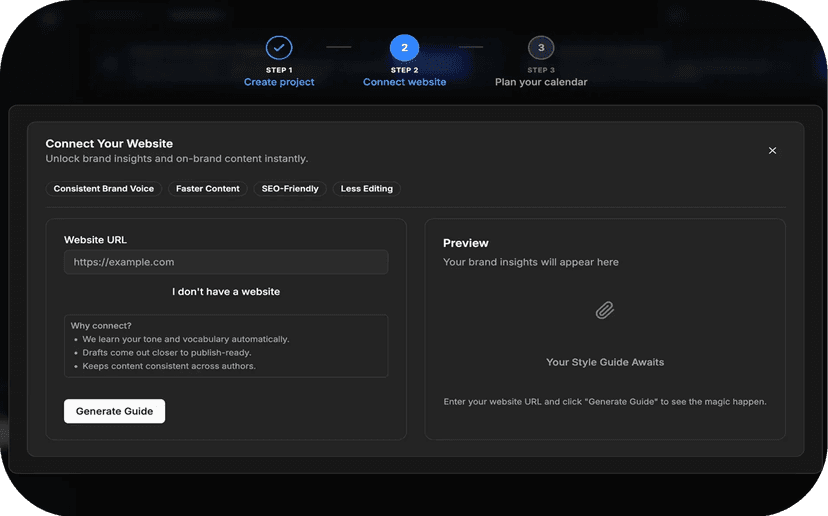Click the Preview heading
The width and height of the screenshot is (828, 516).
point(466,243)
